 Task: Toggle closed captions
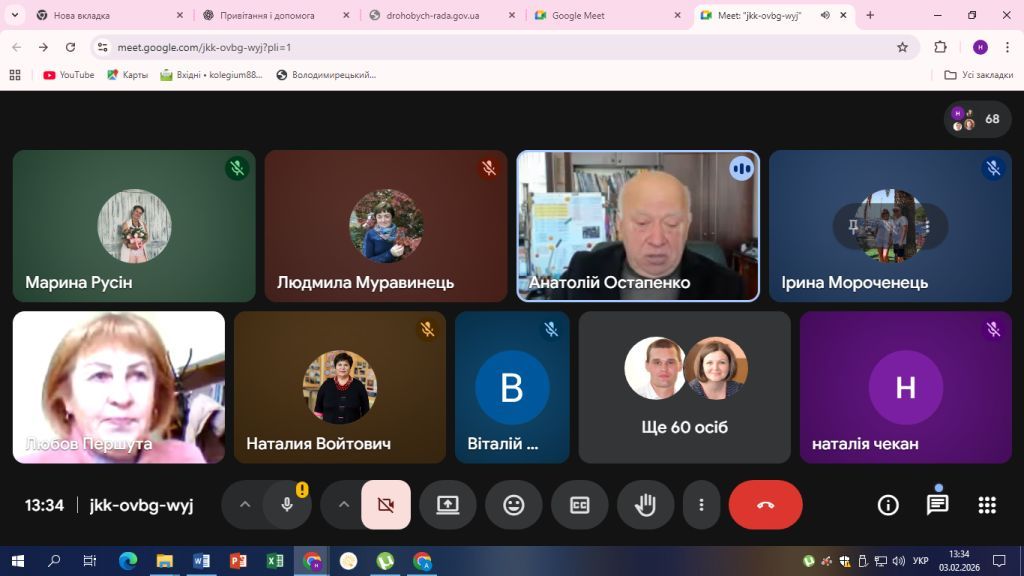(x=579, y=505)
